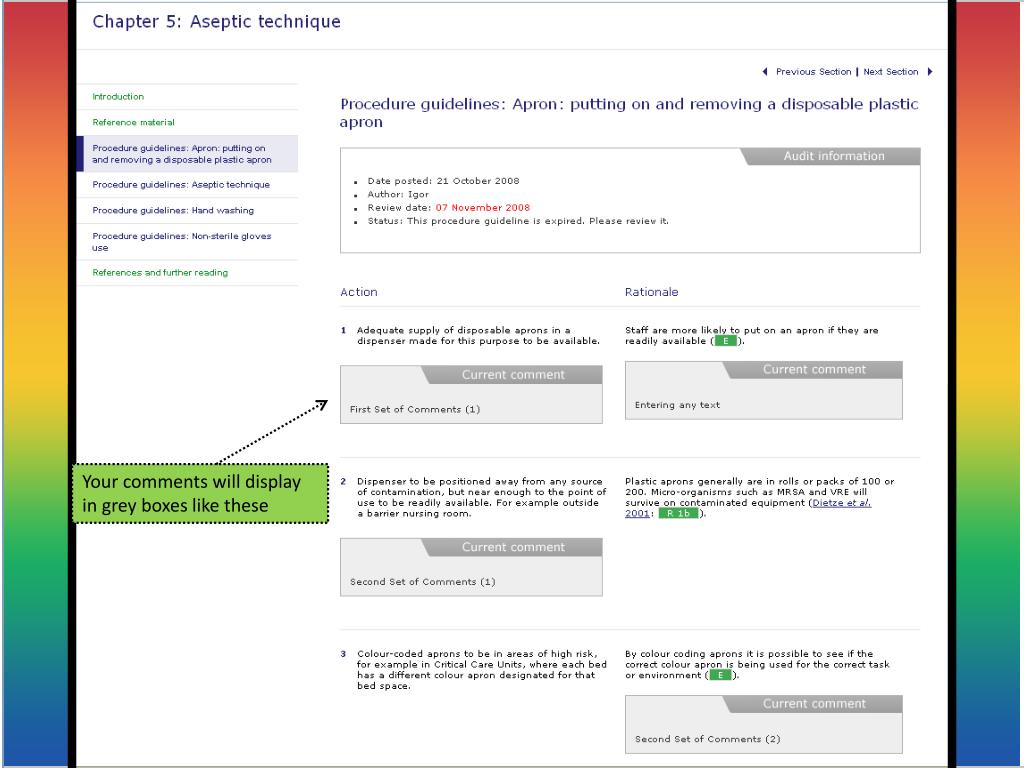Open Reference material in the sidebar
The width and height of the screenshot is (1024, 768).
pyautogui.click(x=133, y=122)
